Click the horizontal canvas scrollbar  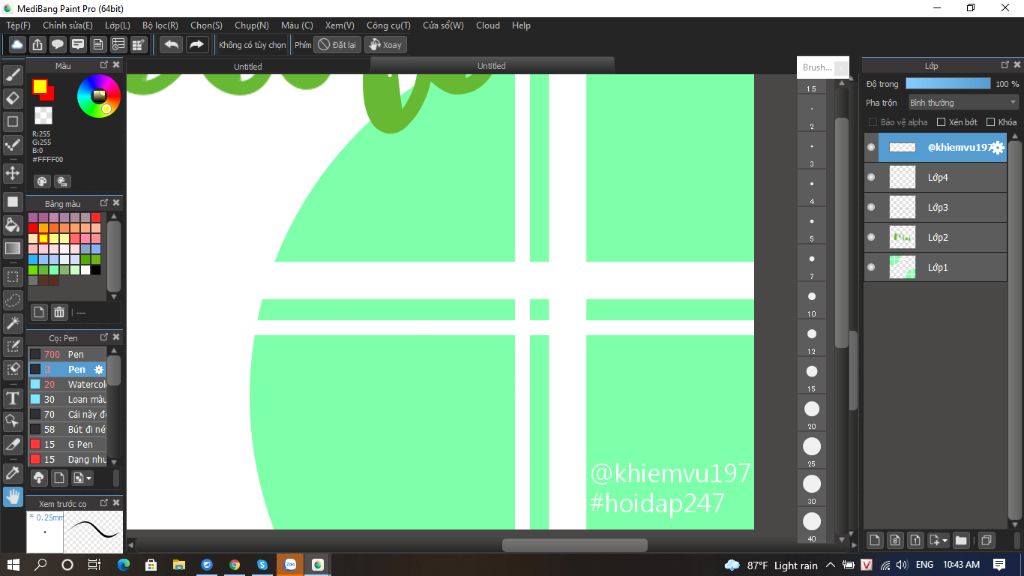pyautogui.click(x=575, y=545)
